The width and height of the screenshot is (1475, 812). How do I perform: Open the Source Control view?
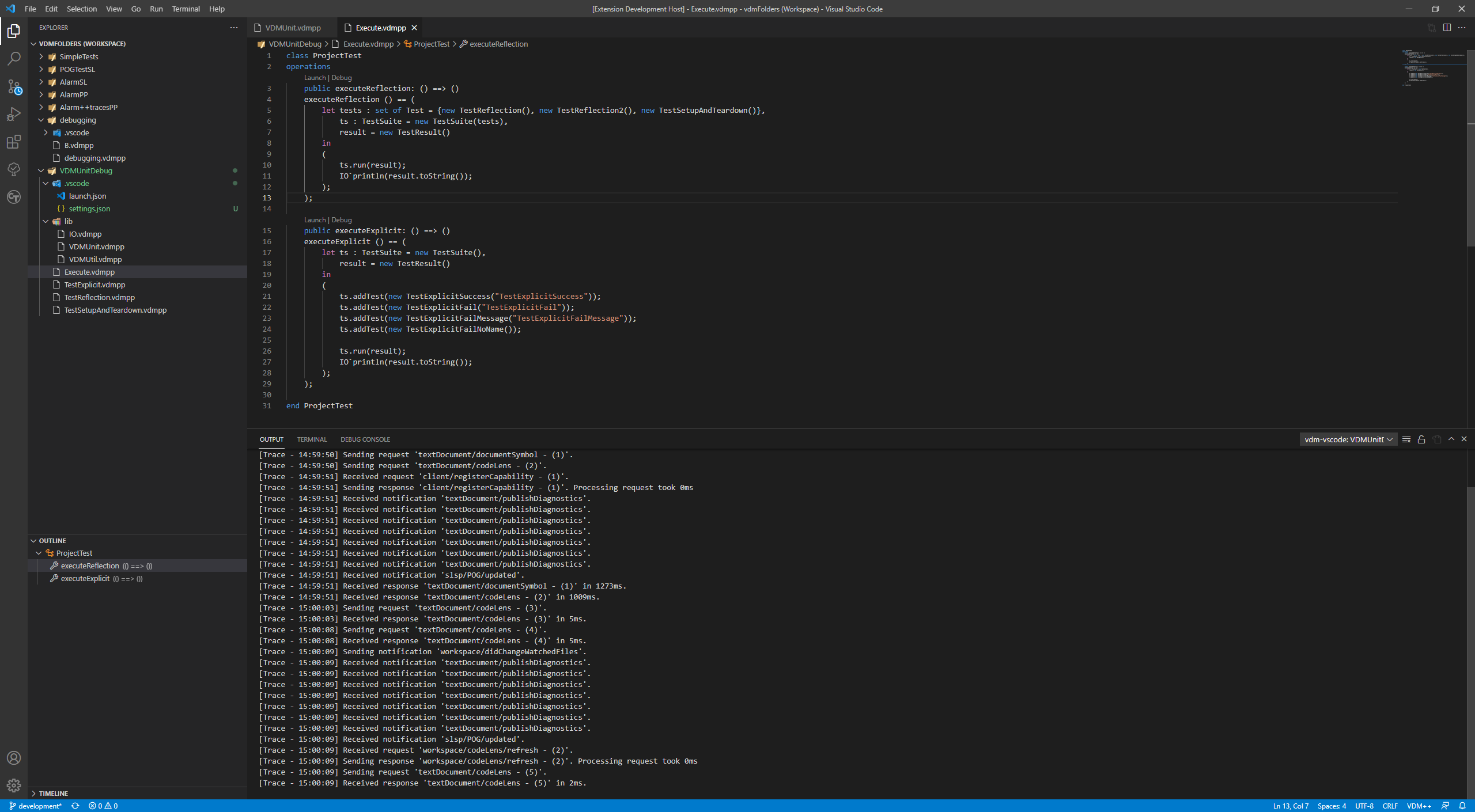(x=14, y=86)
